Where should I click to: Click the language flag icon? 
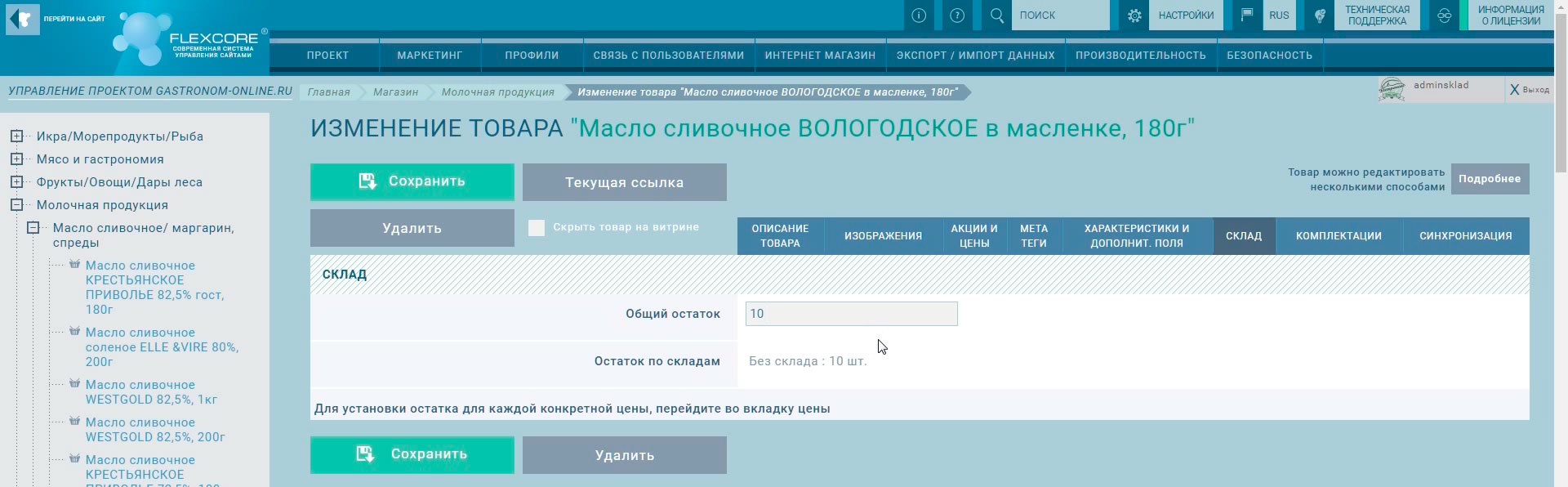pos(1247,15)
